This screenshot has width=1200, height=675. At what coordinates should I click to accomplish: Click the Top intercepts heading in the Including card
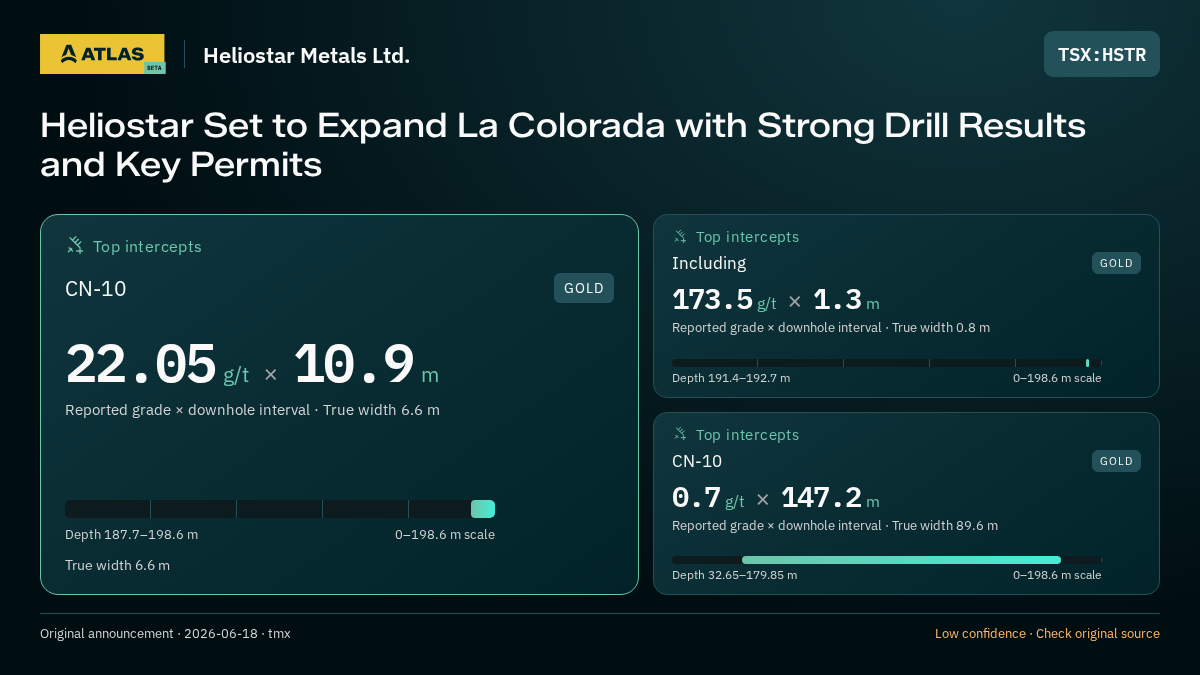(747, 237)
